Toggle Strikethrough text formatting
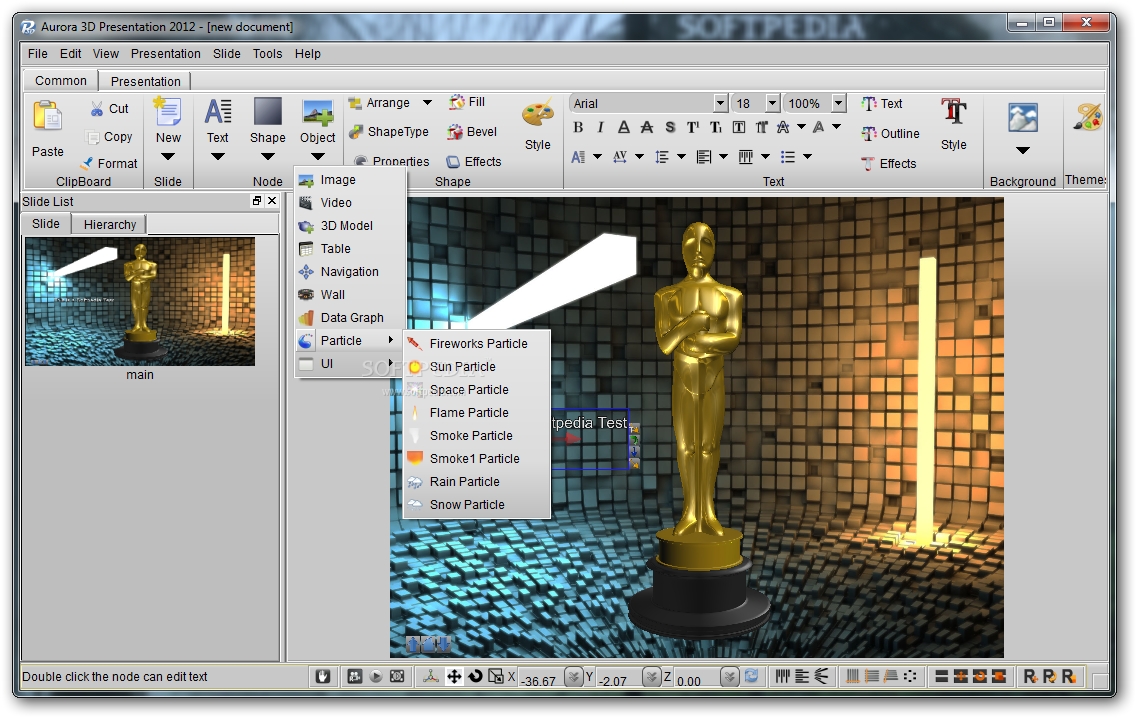The height and width of the screenshot is (718, 1137). 646,128
